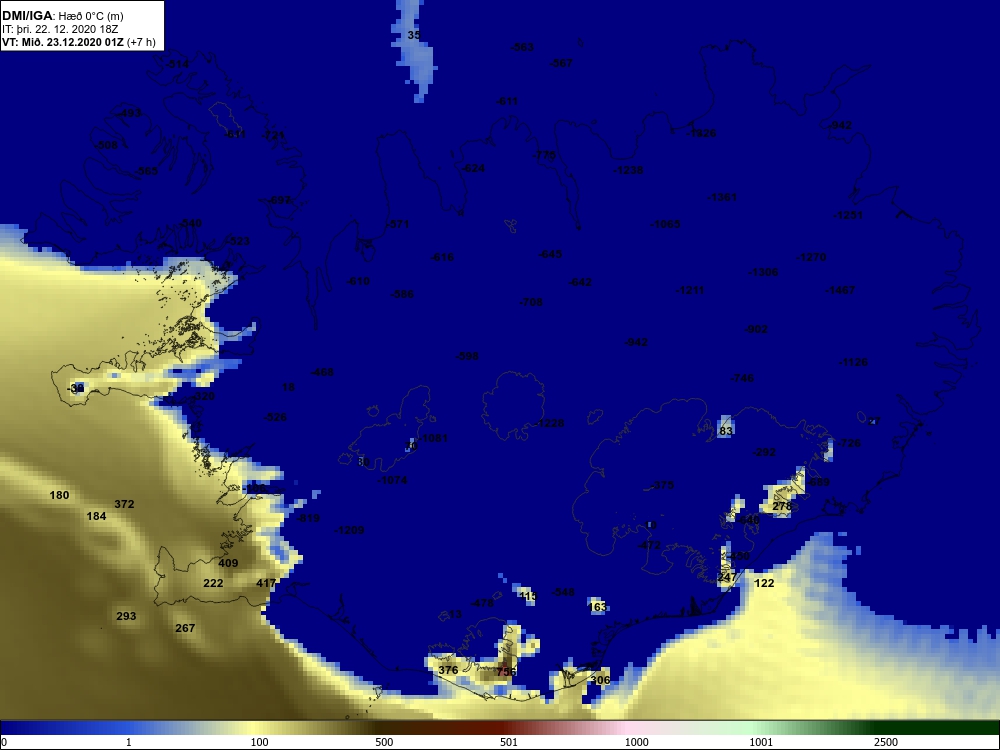The image size is (1000, 750).
Task: Click the map value -565
Action: [x=147, y=171]
